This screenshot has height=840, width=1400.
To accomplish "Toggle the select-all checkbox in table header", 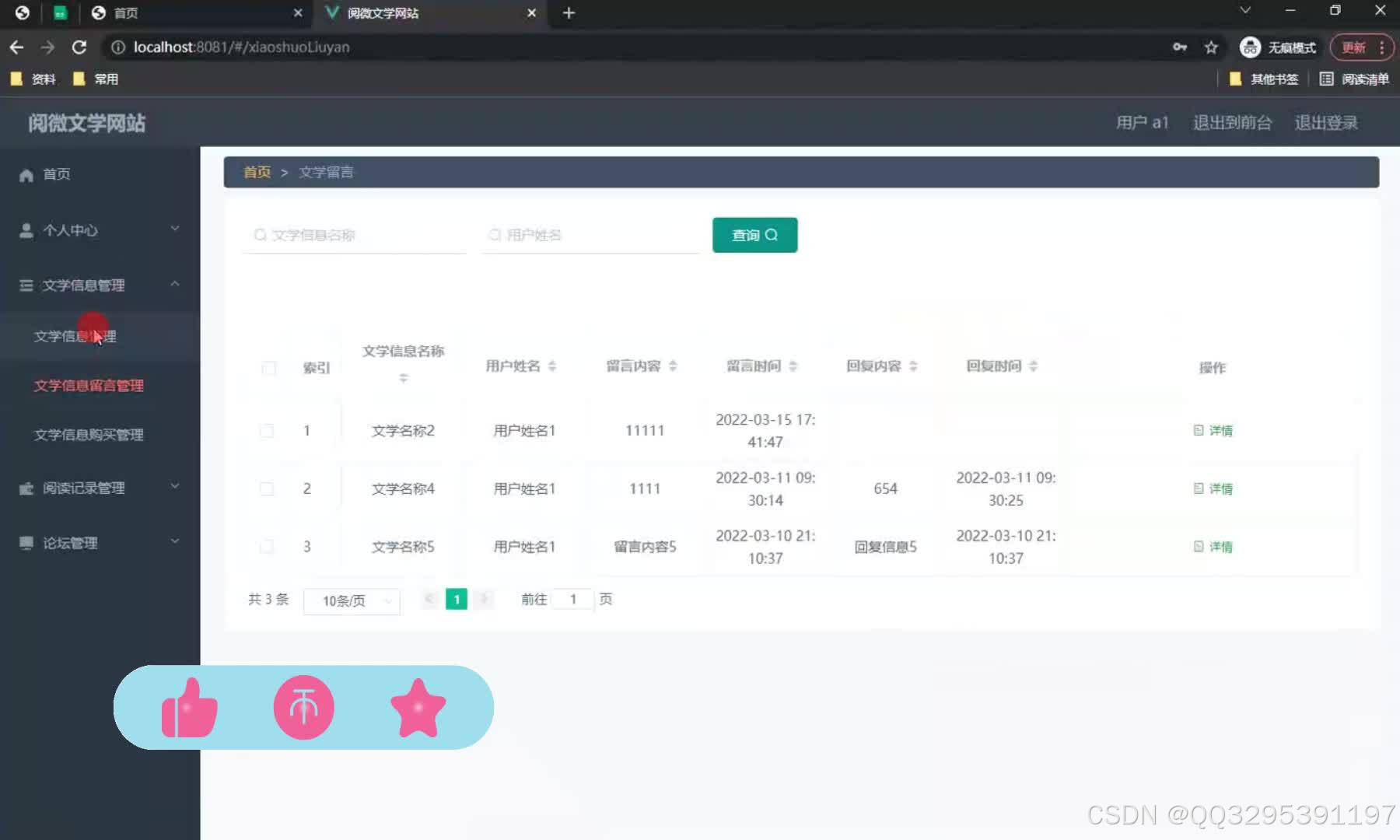I will tap(269, 368).
